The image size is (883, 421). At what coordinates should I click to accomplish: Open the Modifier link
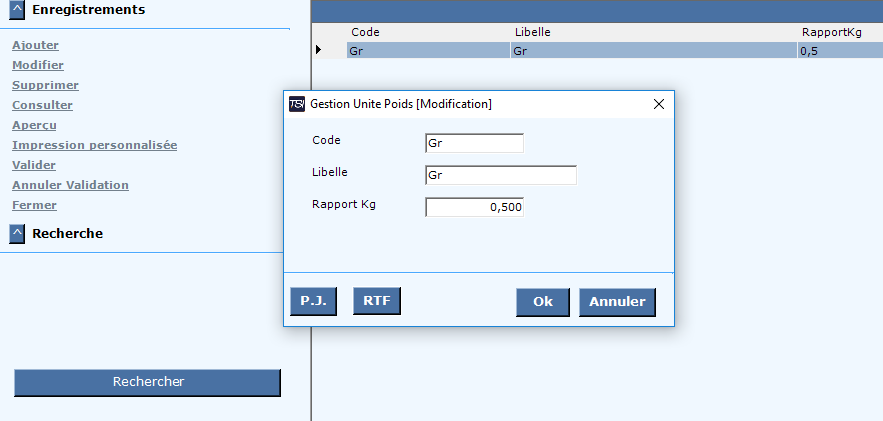coord(38,65)
